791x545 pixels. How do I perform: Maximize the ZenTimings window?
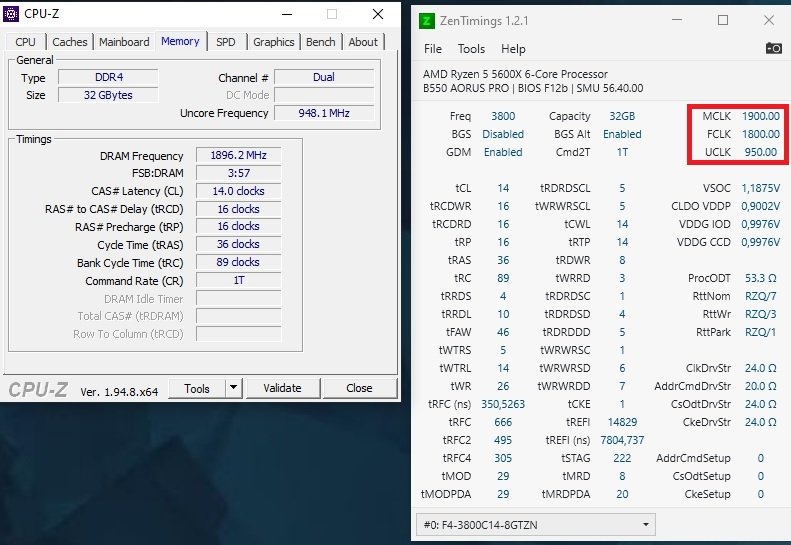point(723,20)
